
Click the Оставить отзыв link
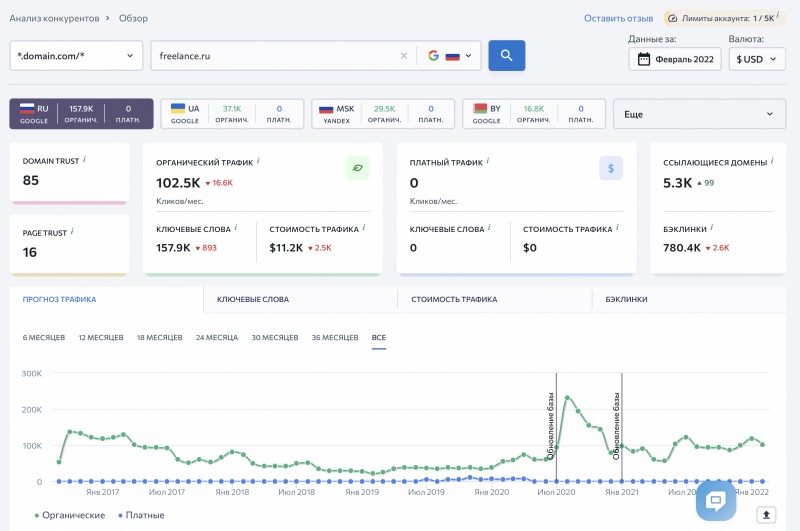618,18
